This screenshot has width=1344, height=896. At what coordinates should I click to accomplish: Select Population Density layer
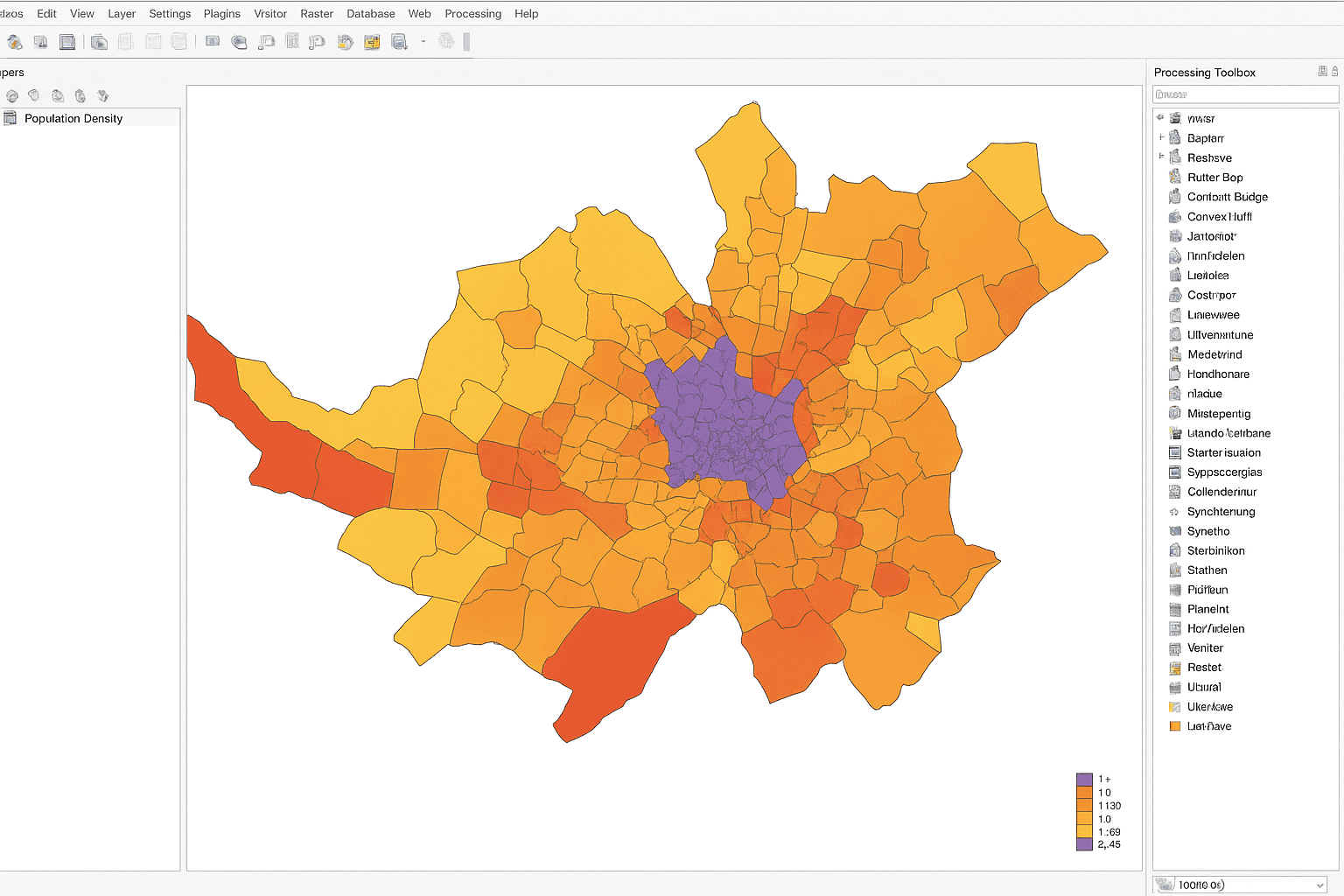coord(73,118)
